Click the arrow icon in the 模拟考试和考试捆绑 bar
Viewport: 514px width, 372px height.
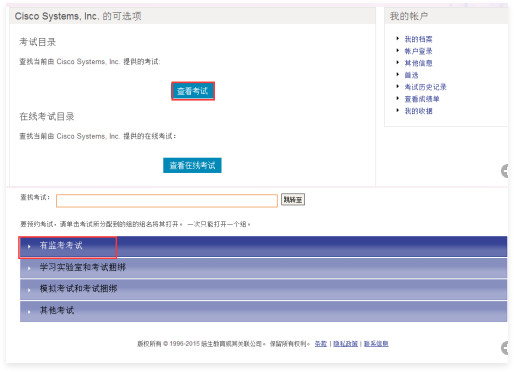pos(29,290)
